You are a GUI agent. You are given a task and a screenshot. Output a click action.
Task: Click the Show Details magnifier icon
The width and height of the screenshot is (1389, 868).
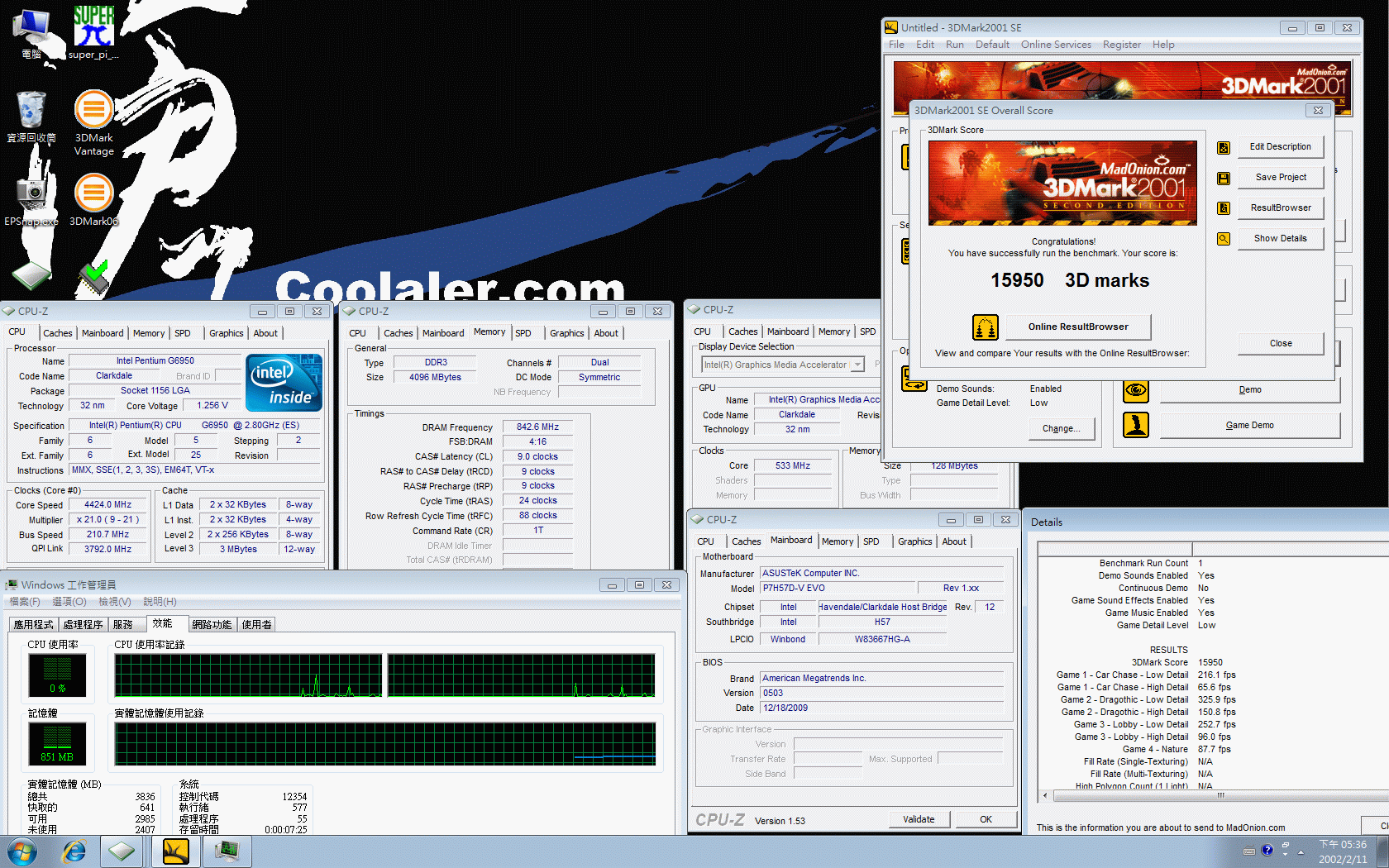tap(1224, 239)
